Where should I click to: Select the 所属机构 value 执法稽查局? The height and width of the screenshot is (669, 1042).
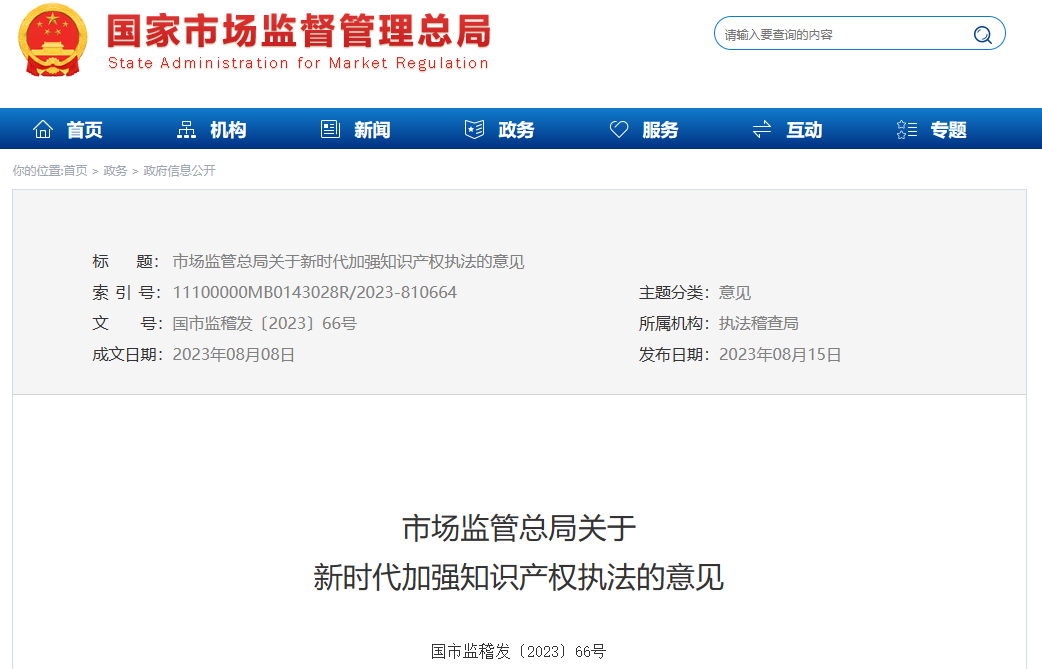click(x=759, y=324)
